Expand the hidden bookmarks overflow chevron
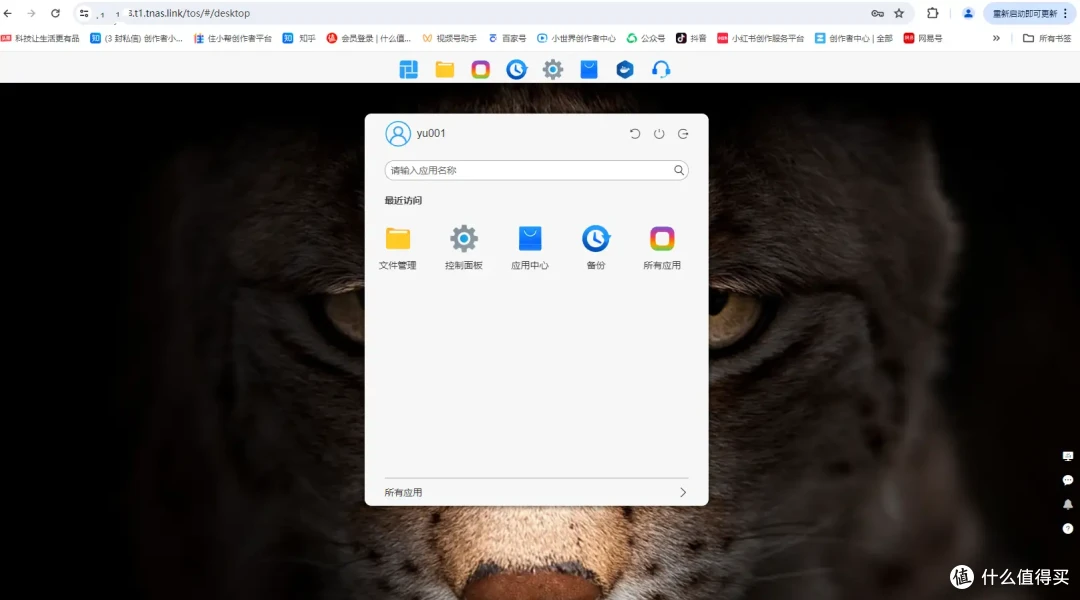Image resolution: width=1080 pixels, height=600 pixels. point(996,39)
